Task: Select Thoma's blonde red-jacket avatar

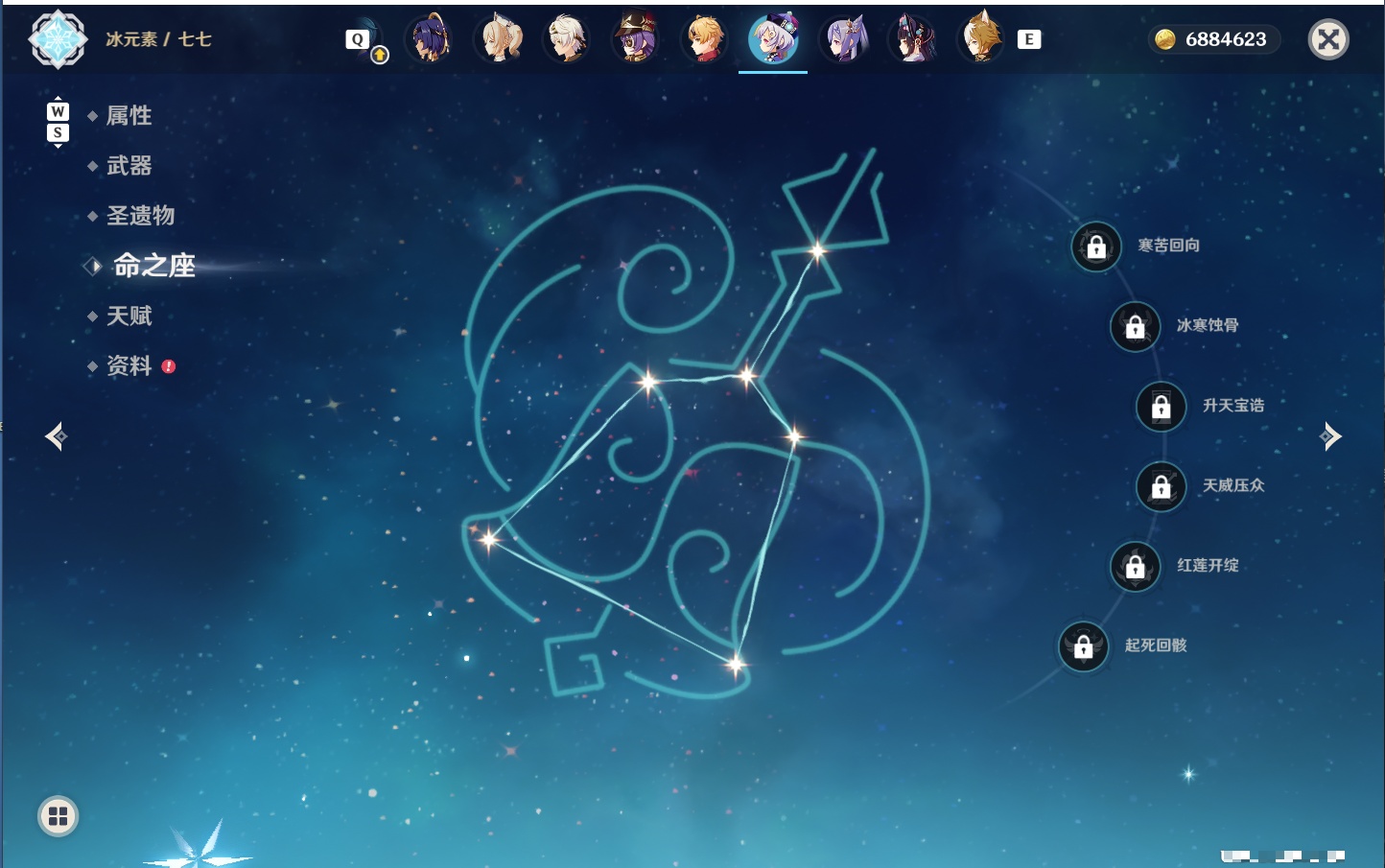Action: coord(705,39)
